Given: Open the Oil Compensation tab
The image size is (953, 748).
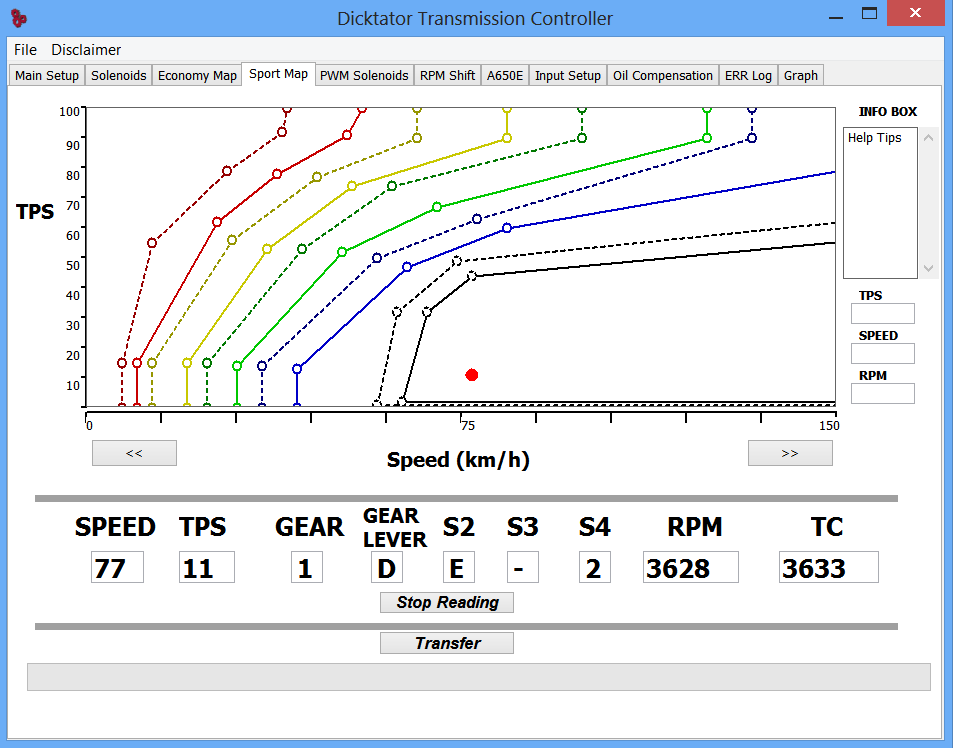Looking at the screenshot, I should 662,75.
